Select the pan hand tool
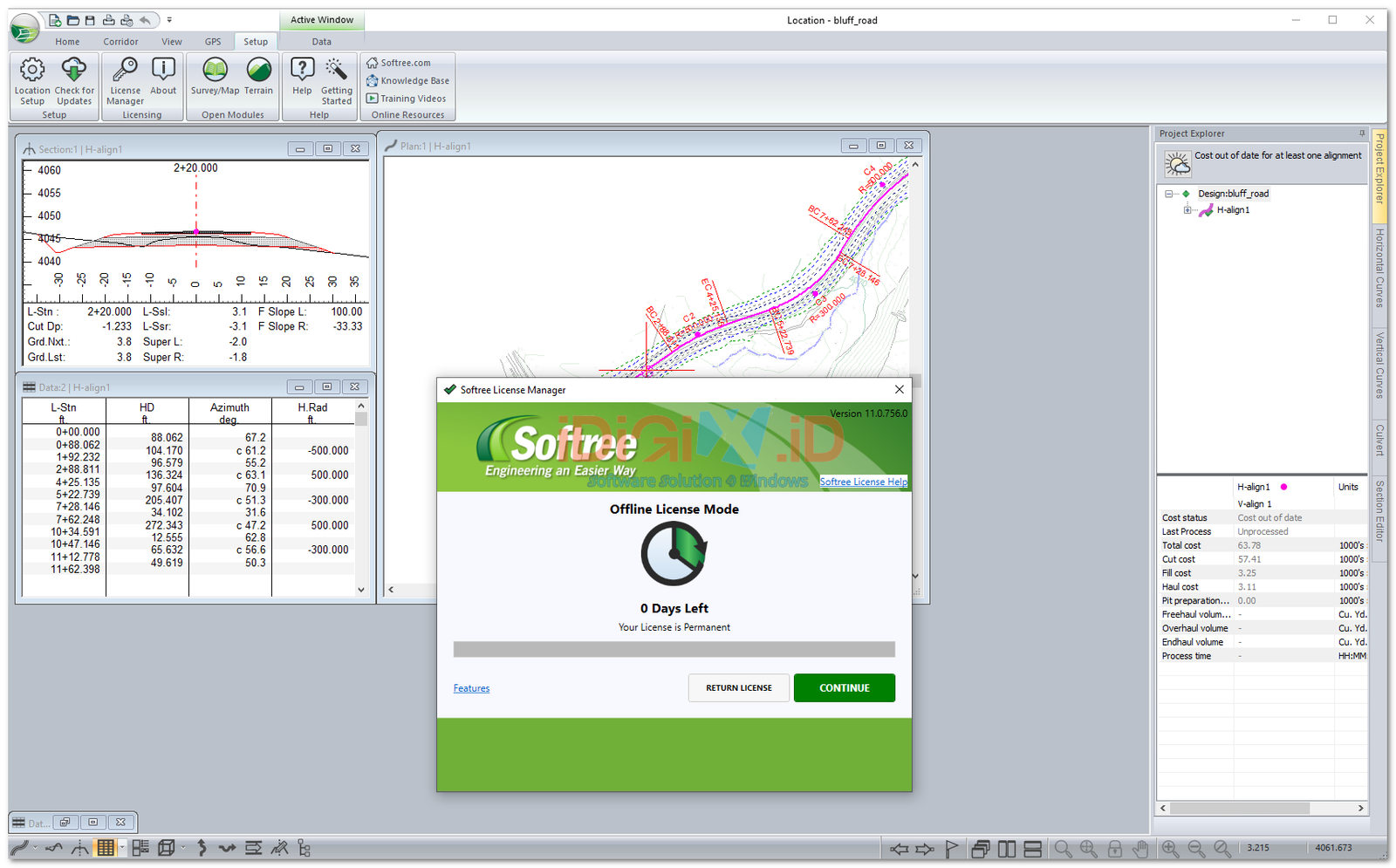The width and height of the screenshot is (1396, 868). [x=1140, y=848]
